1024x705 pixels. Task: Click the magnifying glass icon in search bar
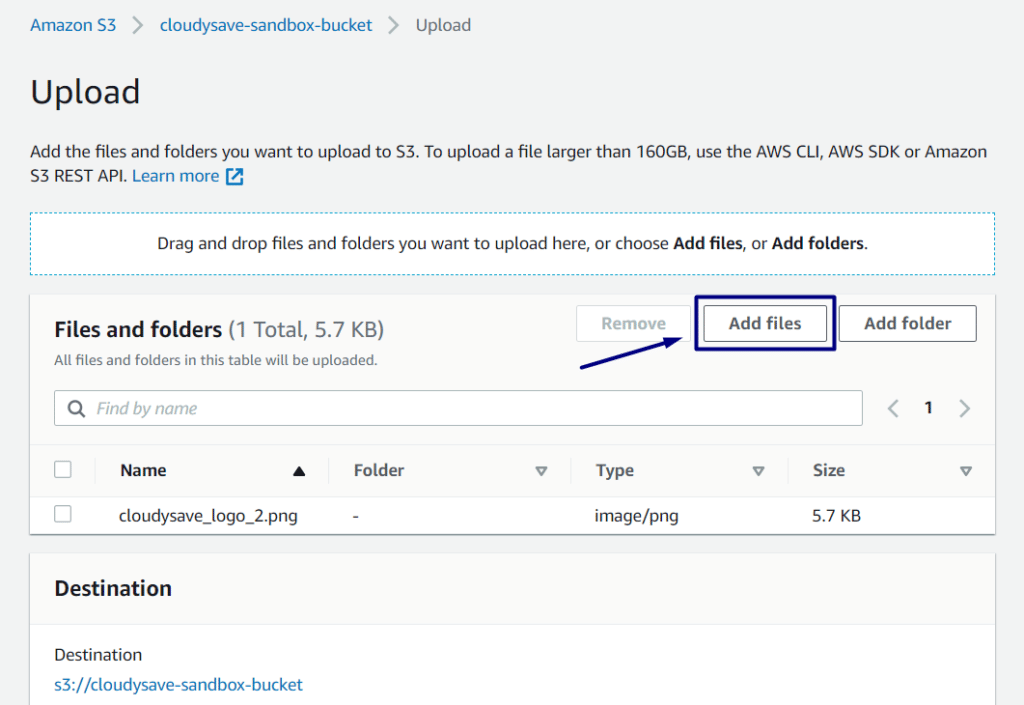[76, 408]
